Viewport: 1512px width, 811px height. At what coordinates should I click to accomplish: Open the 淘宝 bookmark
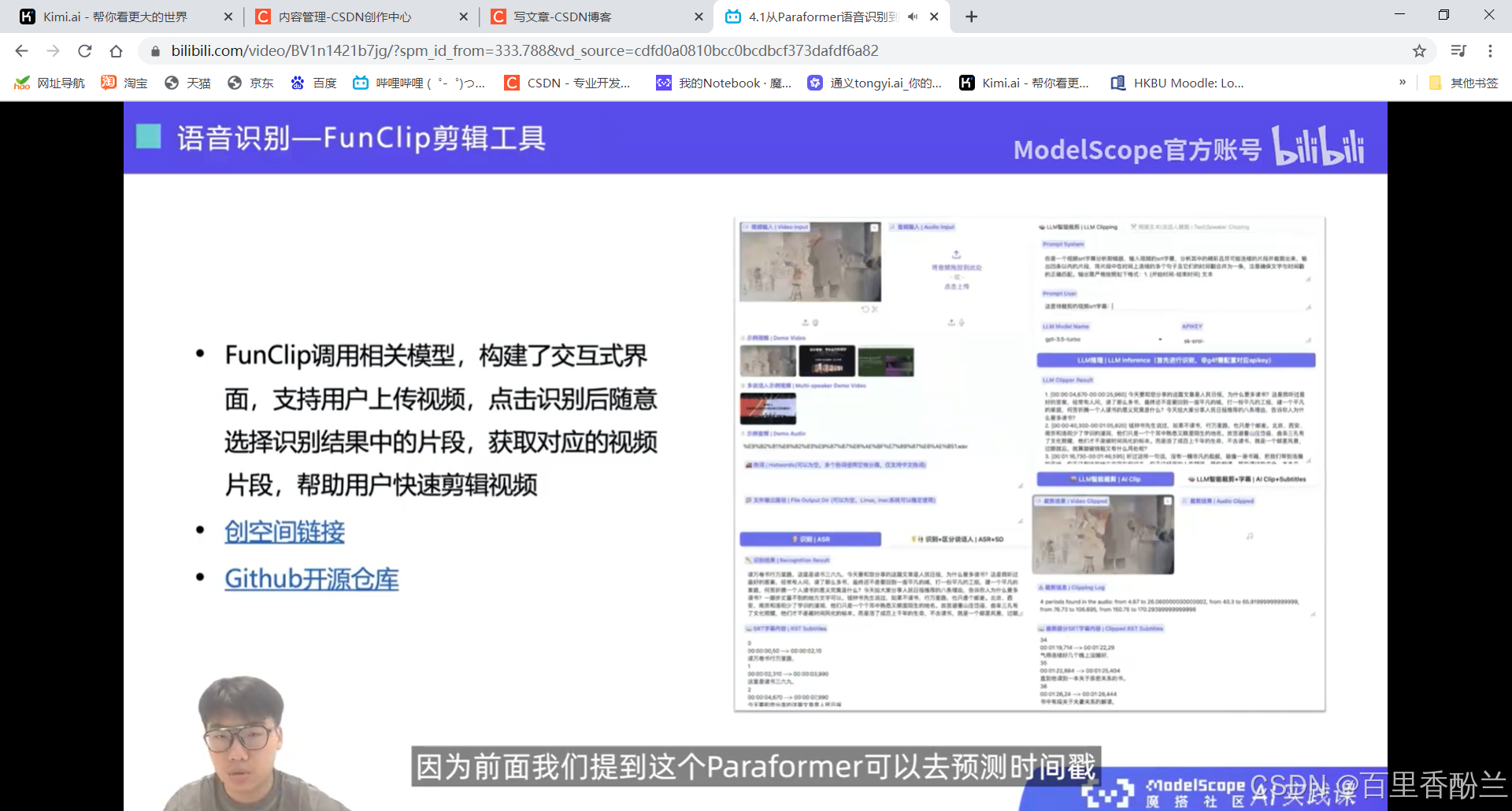tap(124, 83)
